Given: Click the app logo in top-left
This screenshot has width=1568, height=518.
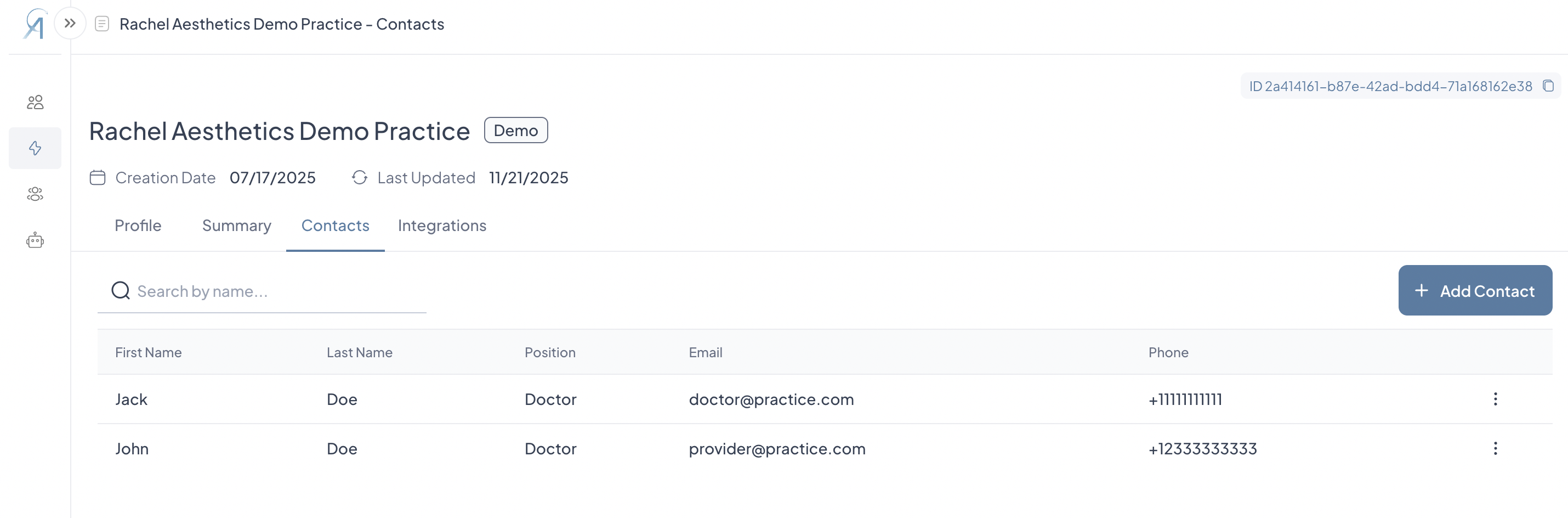Looking at the screenshot, I should [x=35, y=24].
